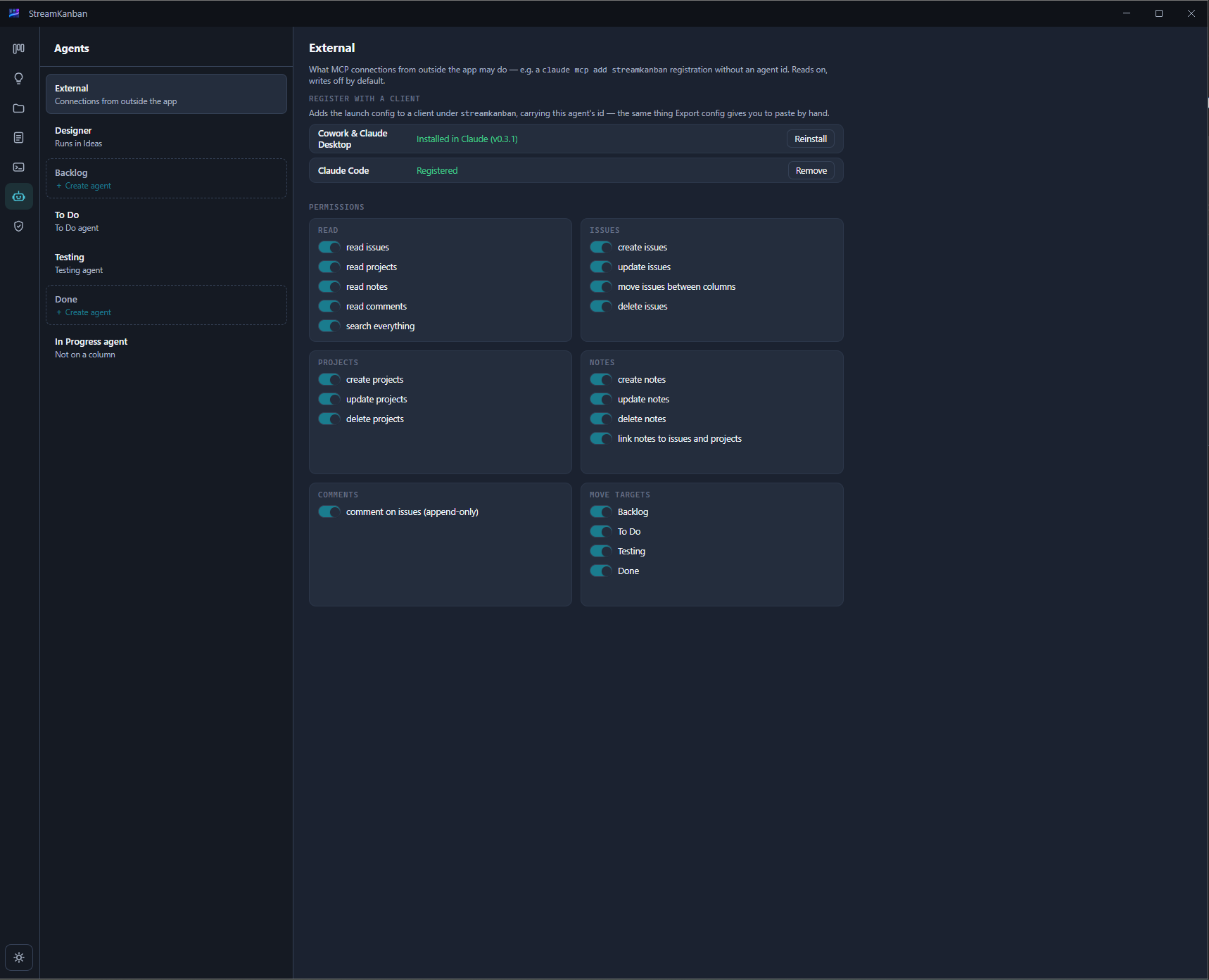Select the In Progress agent entry
Viewport: 1209px width, 980px height.
pos(166,348)
